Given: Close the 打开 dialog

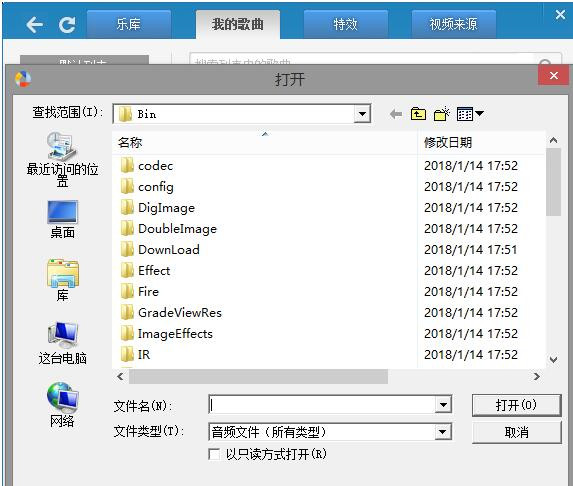Looking at the screenshot, I should (x=553, y=75).
